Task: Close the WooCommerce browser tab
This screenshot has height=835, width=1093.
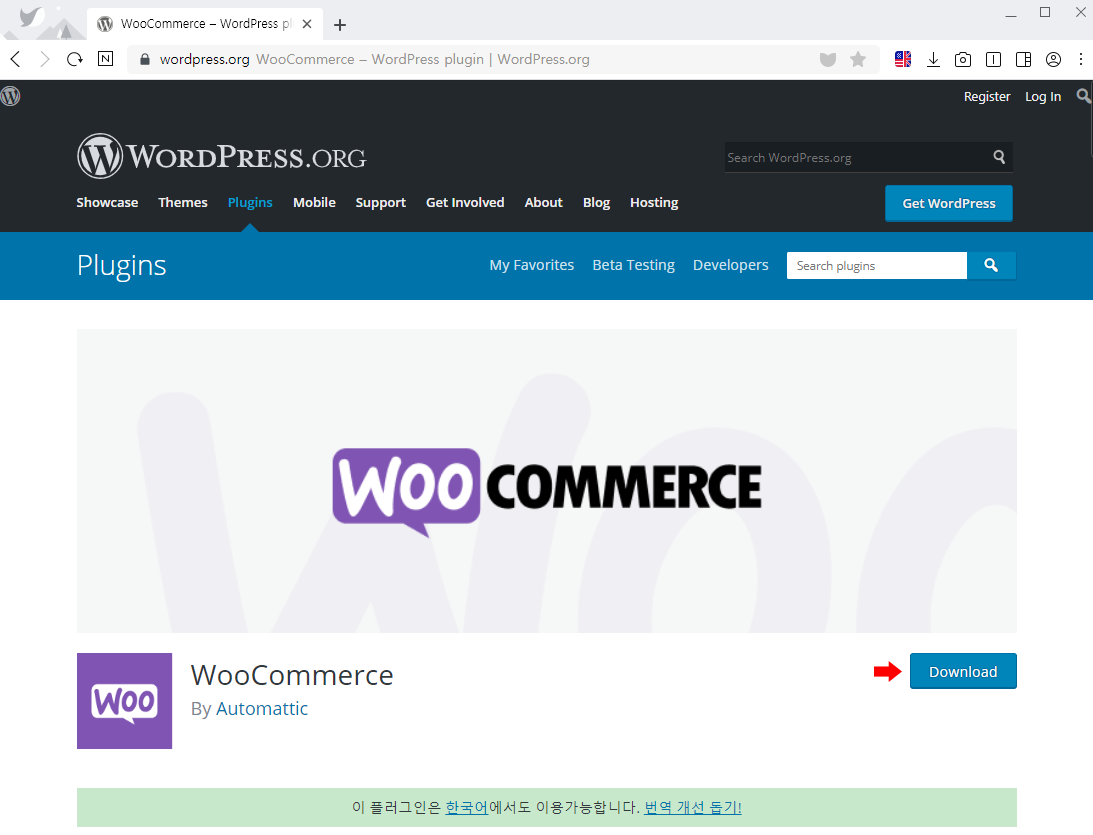Action: 307,24
